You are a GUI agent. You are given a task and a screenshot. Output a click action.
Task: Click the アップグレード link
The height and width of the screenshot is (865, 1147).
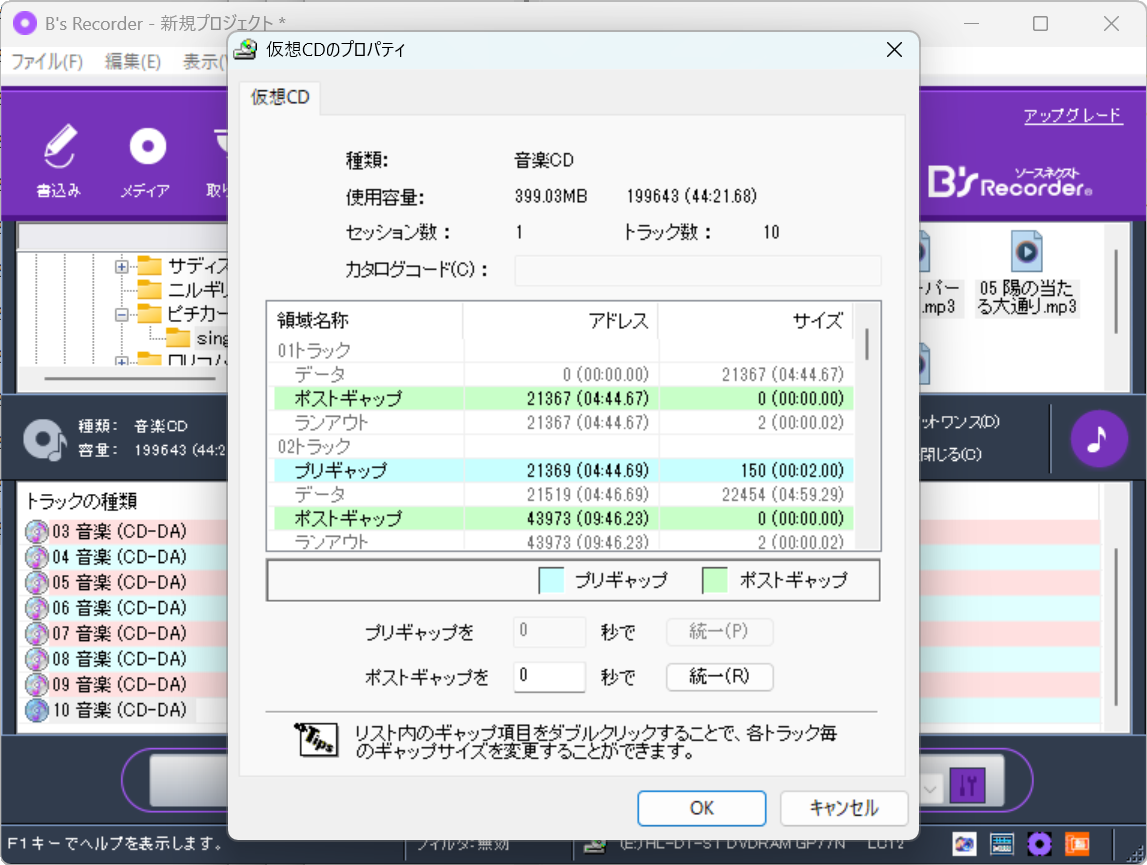1072,116
